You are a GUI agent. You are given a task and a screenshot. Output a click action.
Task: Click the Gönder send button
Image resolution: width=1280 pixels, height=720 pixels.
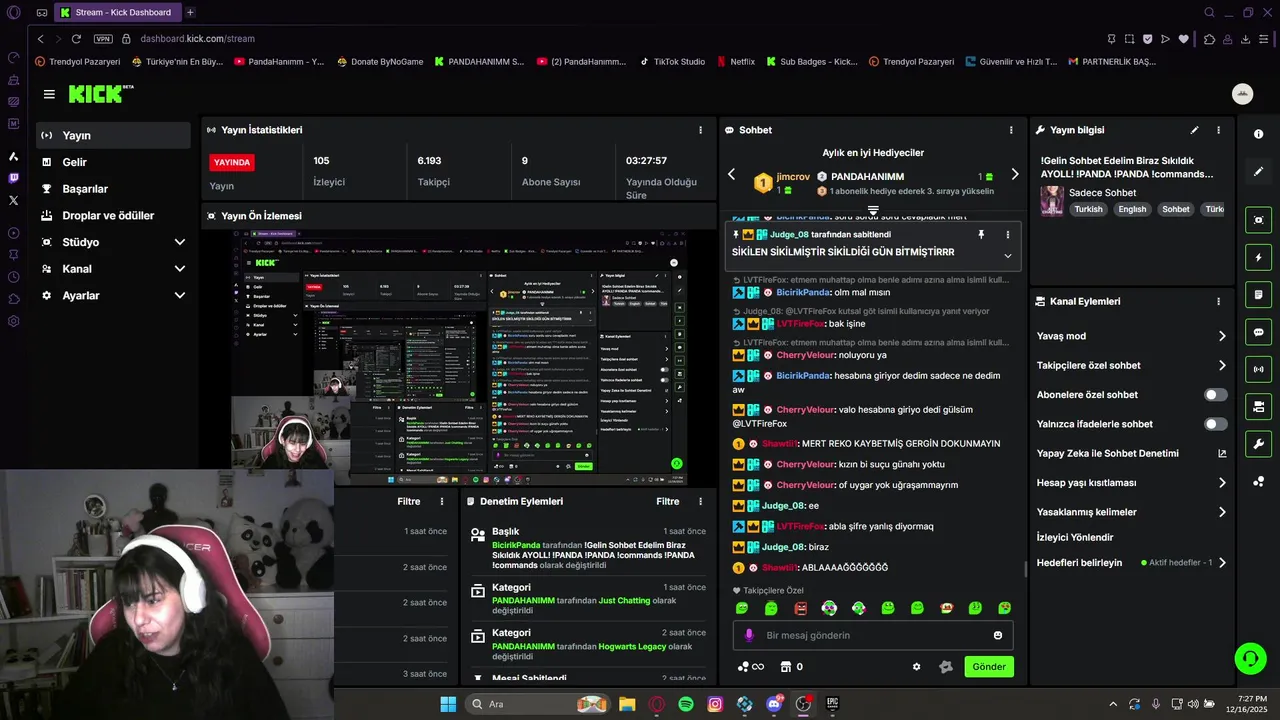point(989,667)
